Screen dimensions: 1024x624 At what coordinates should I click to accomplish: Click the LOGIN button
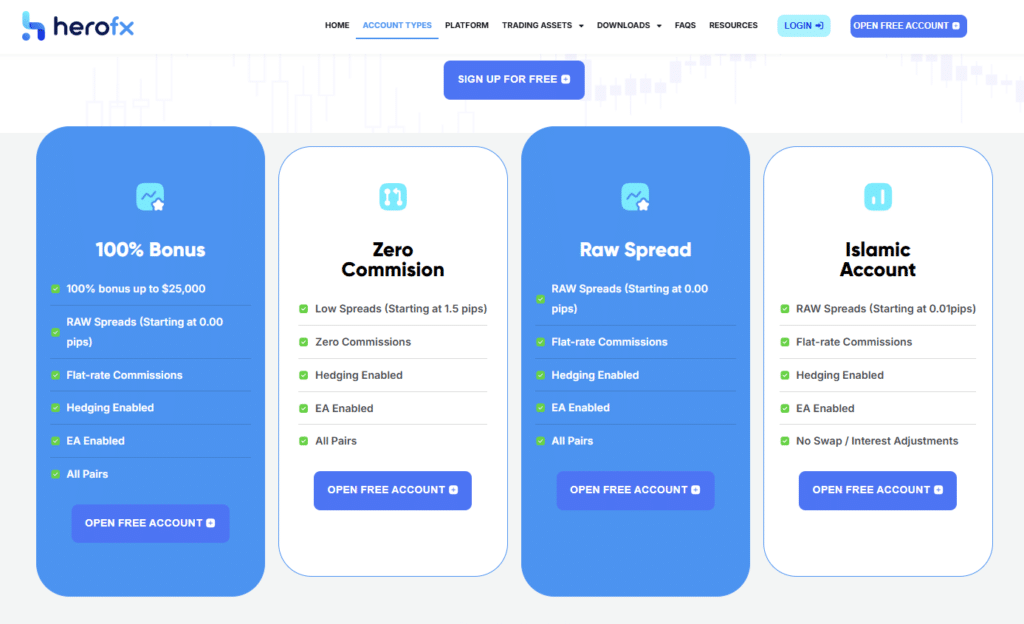click(803, 25)
